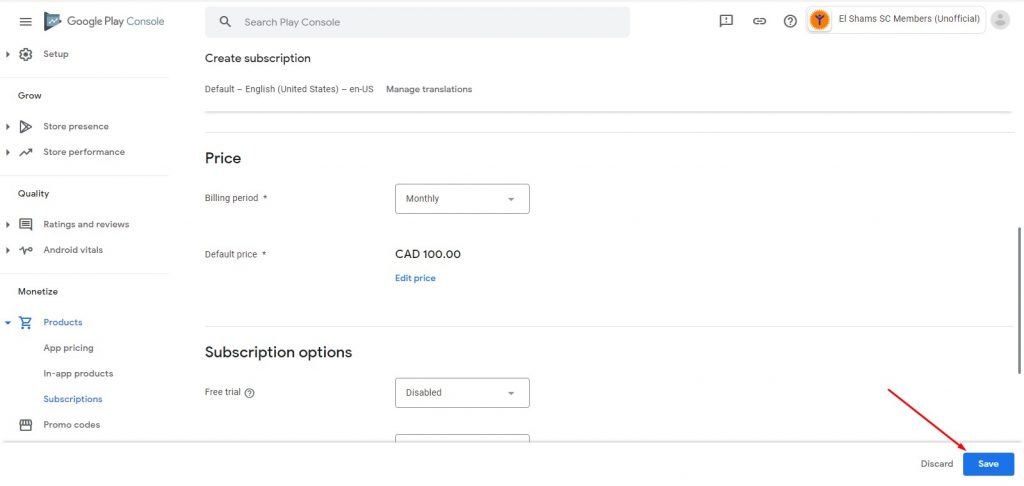Image resolution: width=1024 pixels, height=486 pixels.
Task: Open the hamburger navigation menu
Action: [x=25, y=22]
